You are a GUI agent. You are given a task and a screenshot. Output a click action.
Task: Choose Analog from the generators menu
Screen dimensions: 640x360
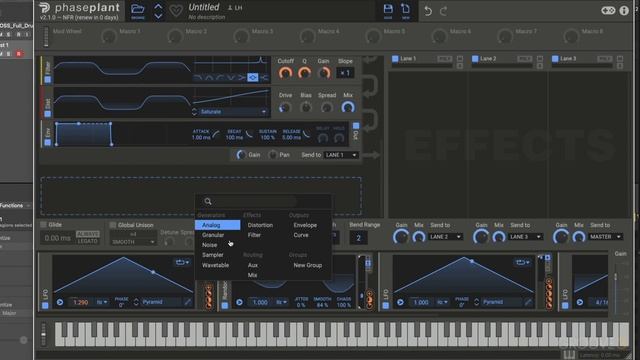(x=218, y=225)
